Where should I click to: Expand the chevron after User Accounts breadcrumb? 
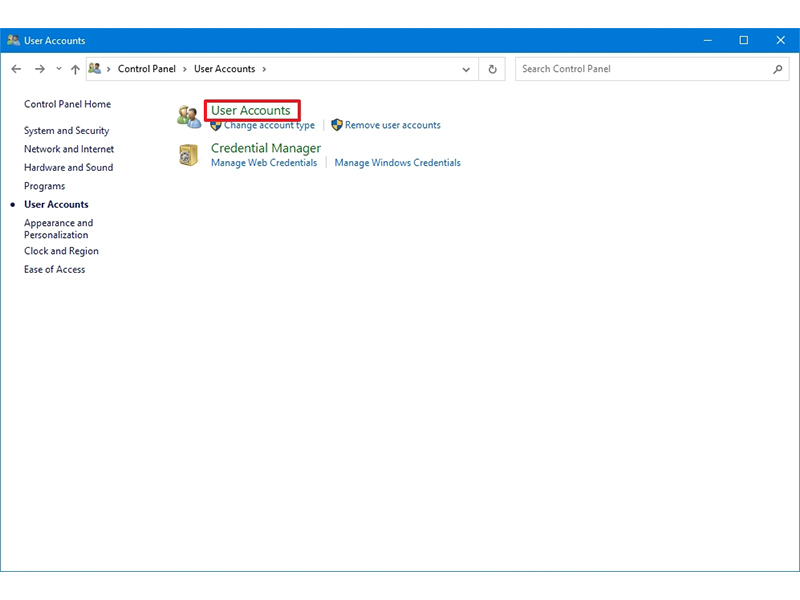coord(264,69)
